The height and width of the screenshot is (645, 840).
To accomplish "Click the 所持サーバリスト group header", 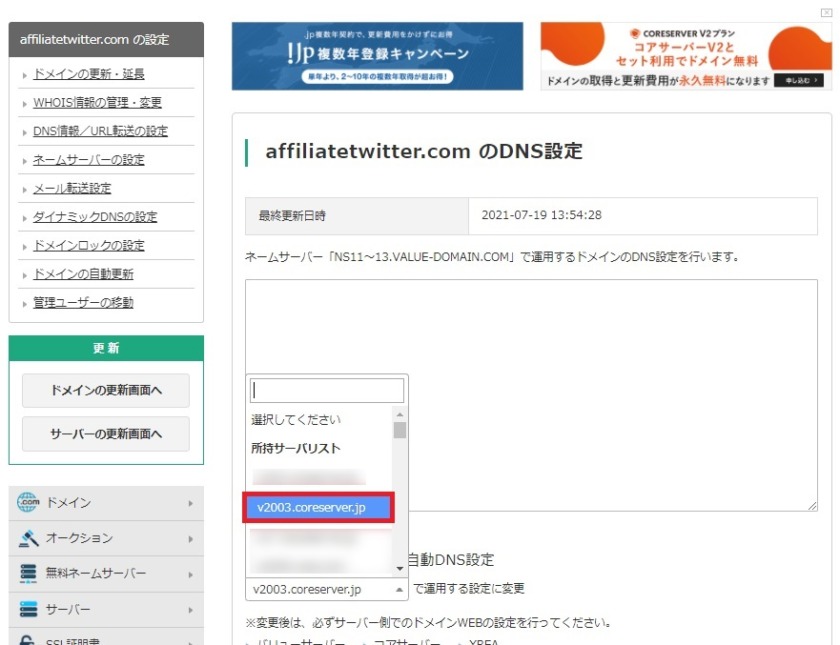I will 296,448.
